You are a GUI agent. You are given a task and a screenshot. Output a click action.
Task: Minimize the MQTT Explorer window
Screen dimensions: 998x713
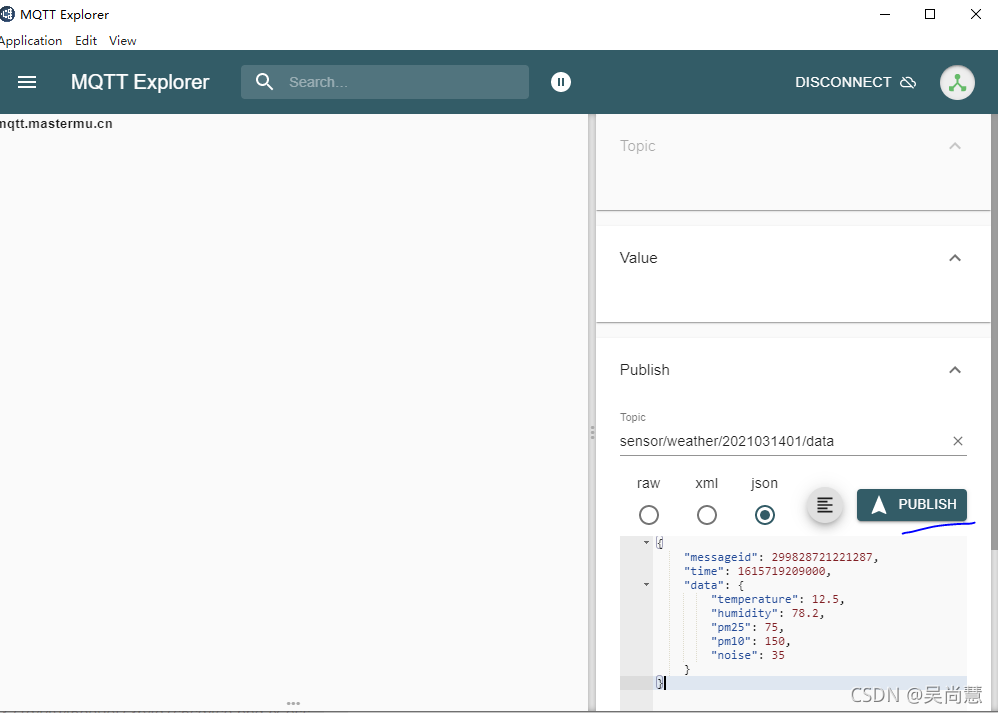pyautogui.click(x=885, y=14)
